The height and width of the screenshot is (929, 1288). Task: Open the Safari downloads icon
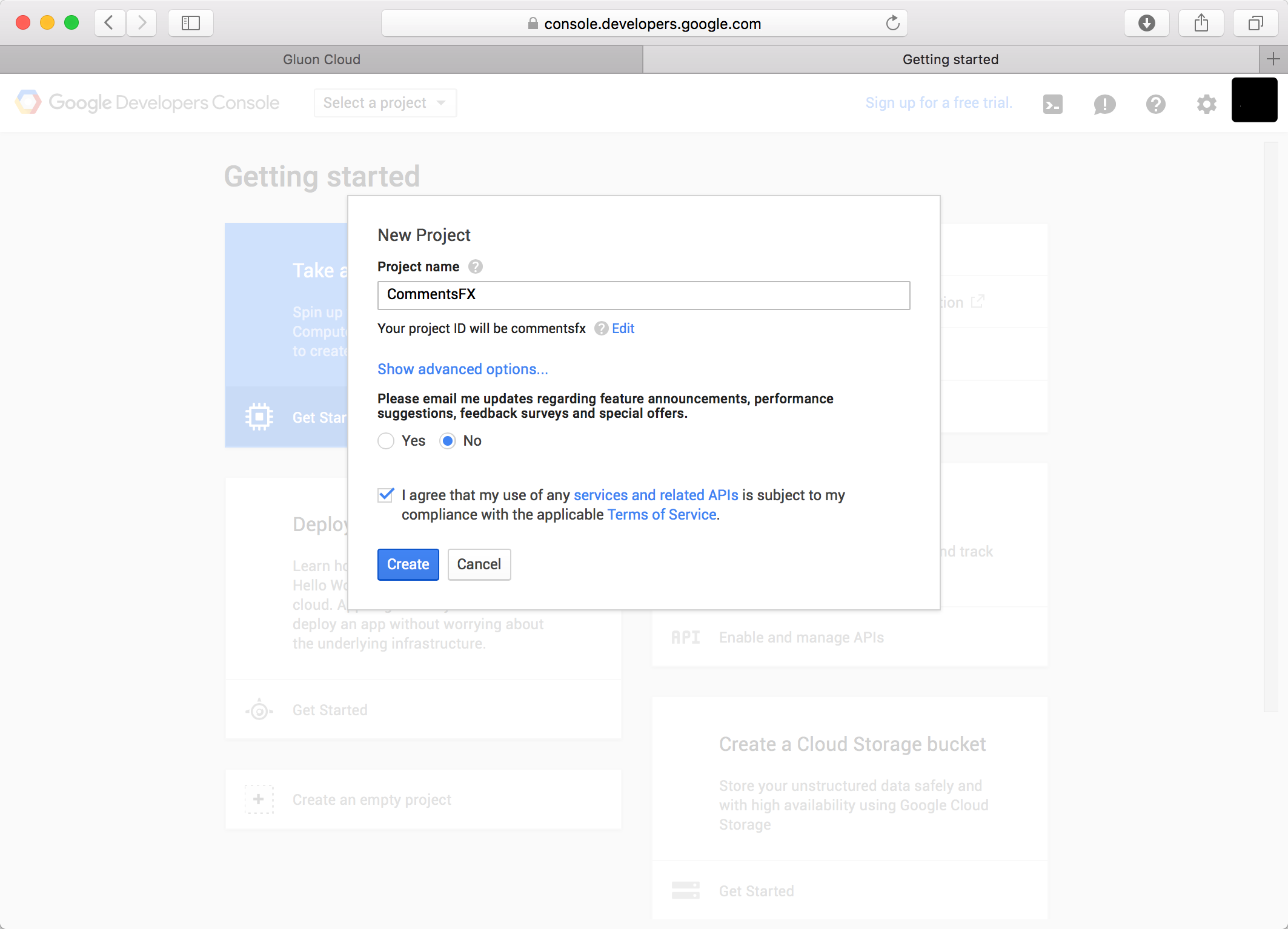coord(1146,23)
